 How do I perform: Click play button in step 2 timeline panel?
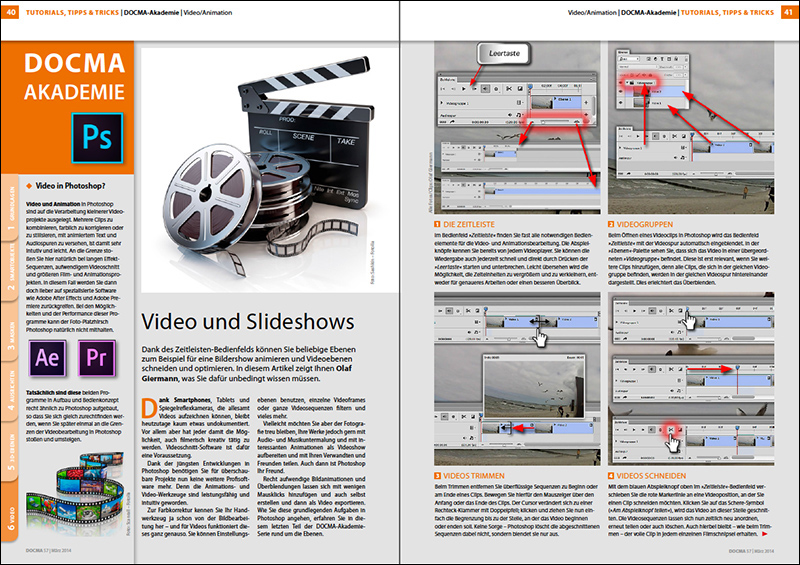638,136
